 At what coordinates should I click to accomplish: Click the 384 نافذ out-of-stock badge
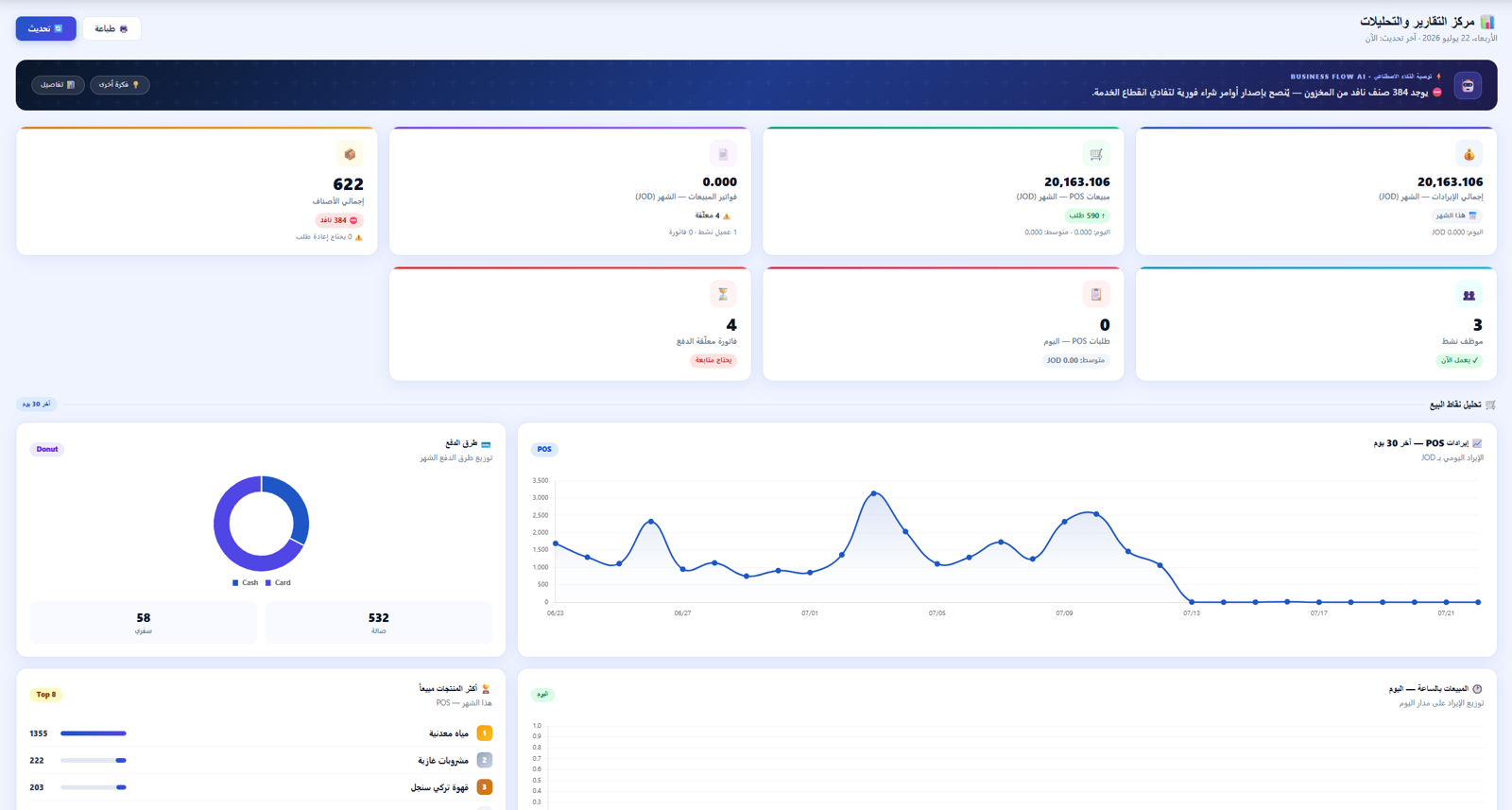339,220
